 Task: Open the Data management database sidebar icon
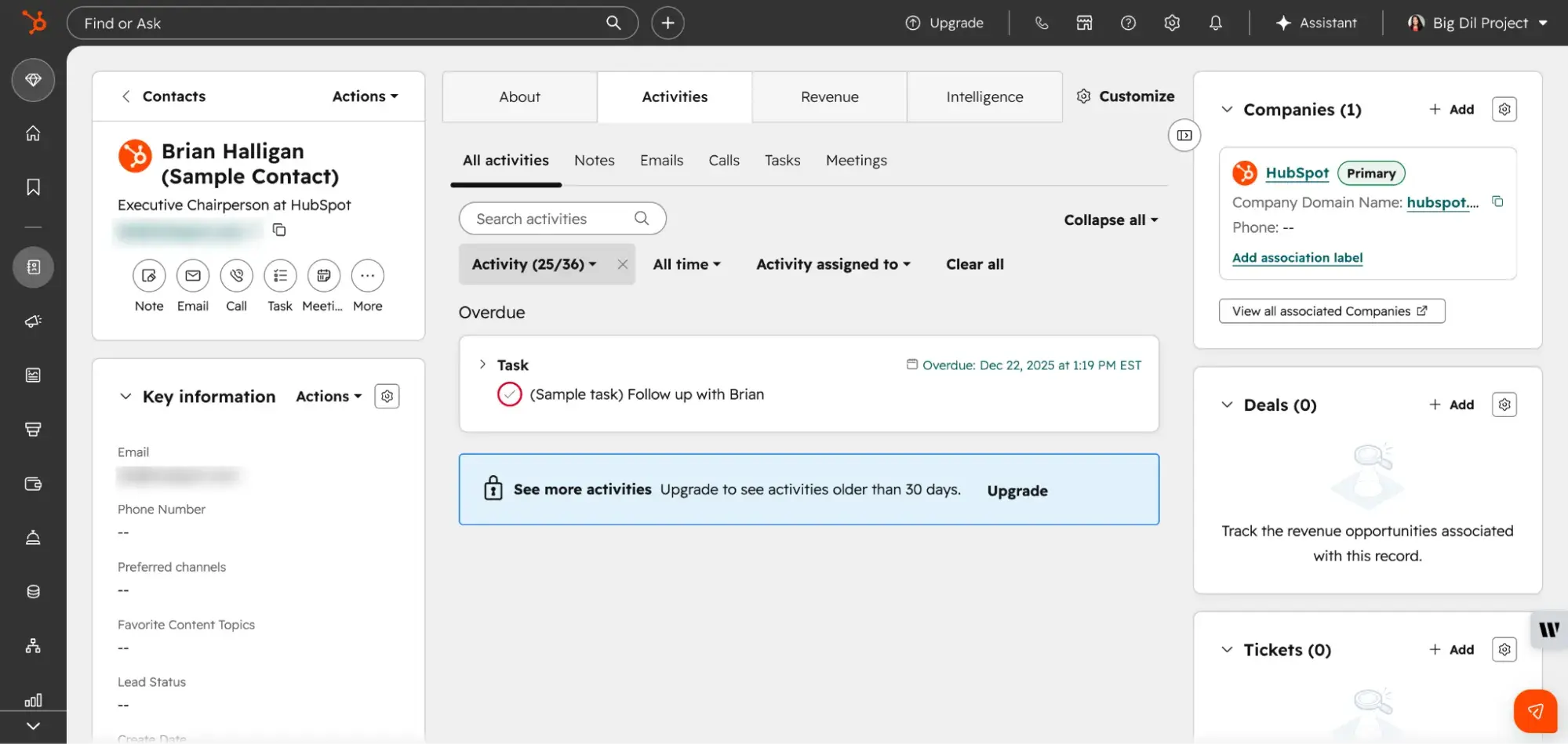coord(33,592)
